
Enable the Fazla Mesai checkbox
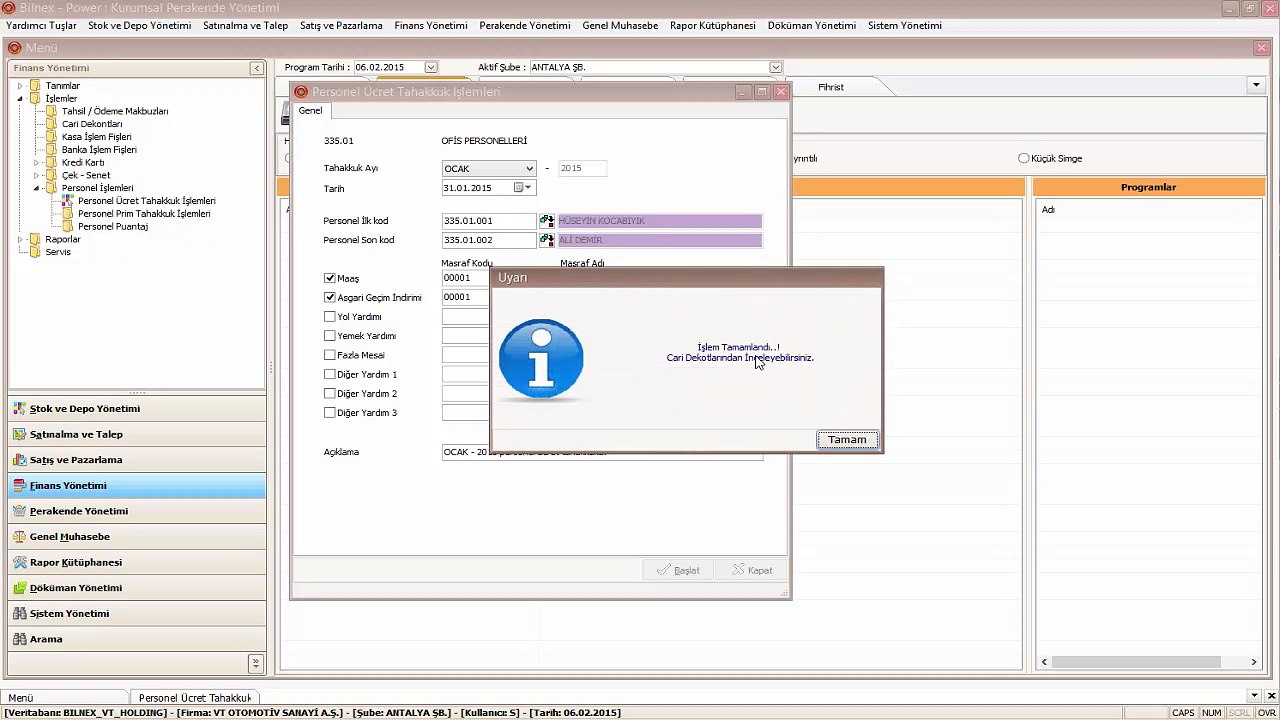[330, 355]
